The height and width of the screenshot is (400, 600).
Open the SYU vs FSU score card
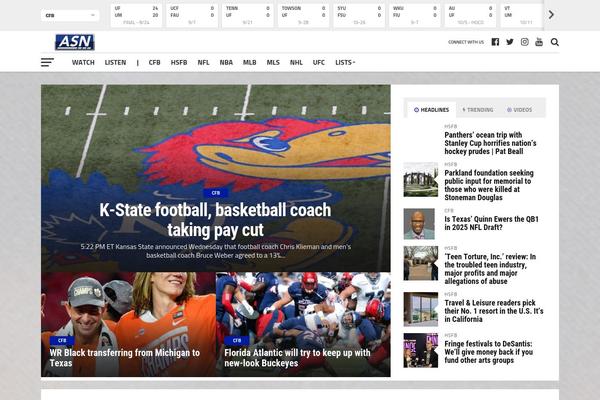click(359, 16)
